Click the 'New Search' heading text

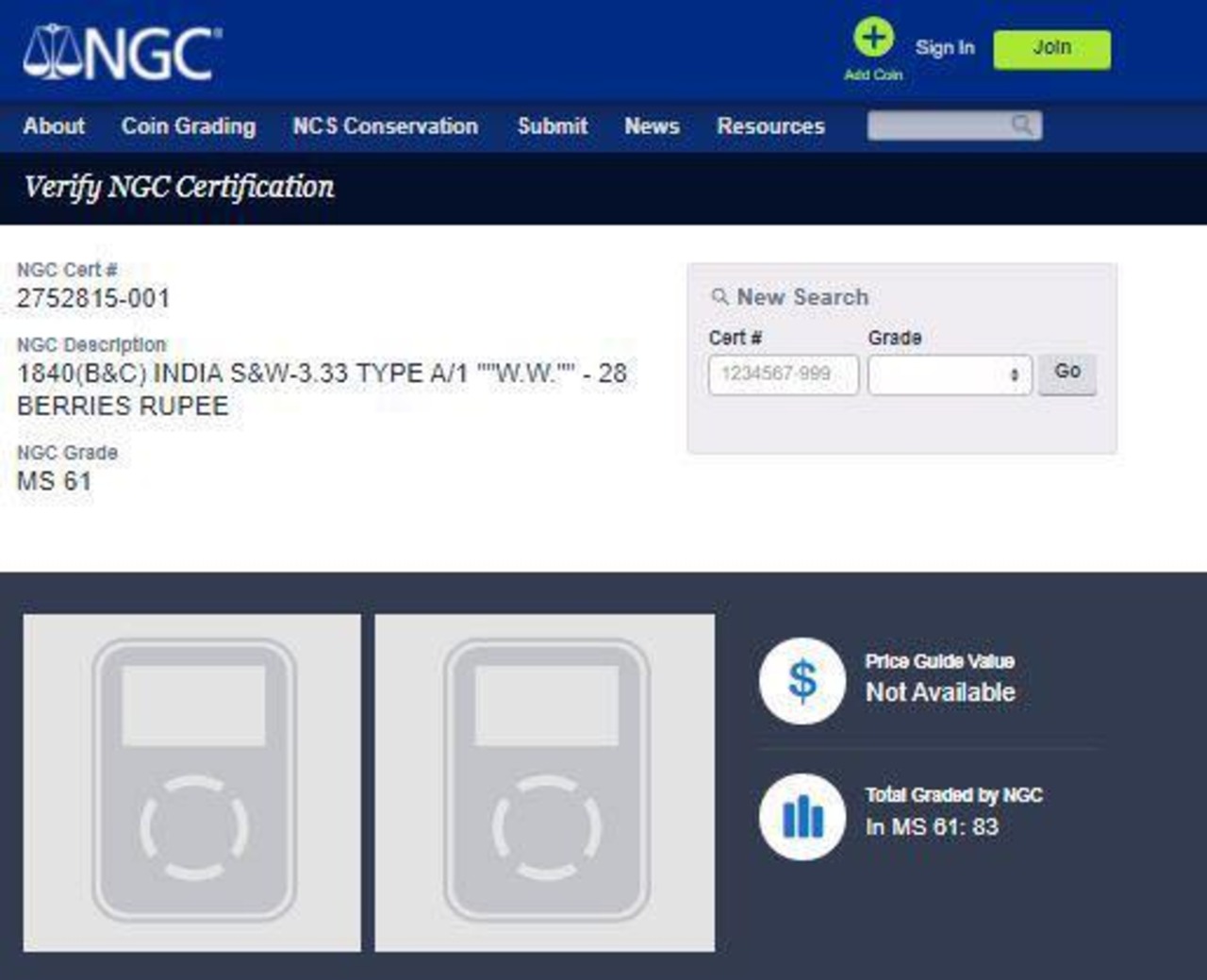pos(802,297)
